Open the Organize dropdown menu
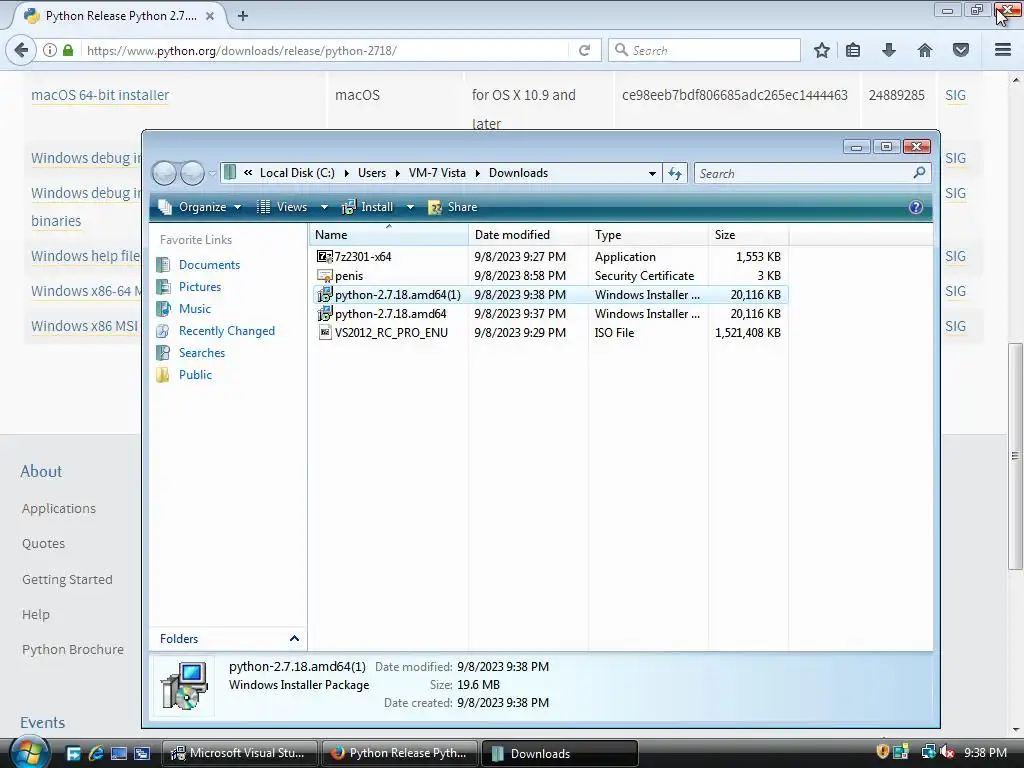This screenshot has height=768, width=1024. point(200,207)
